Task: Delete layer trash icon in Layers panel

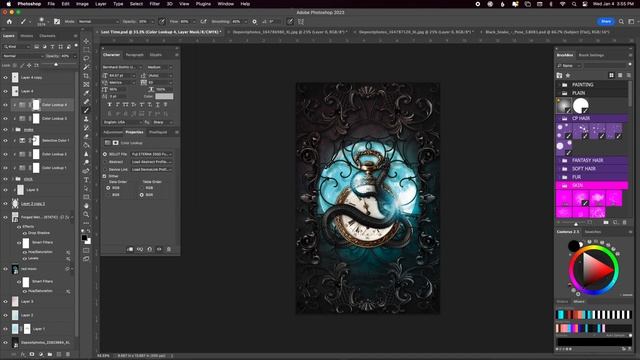Action: tap(68, 354)
